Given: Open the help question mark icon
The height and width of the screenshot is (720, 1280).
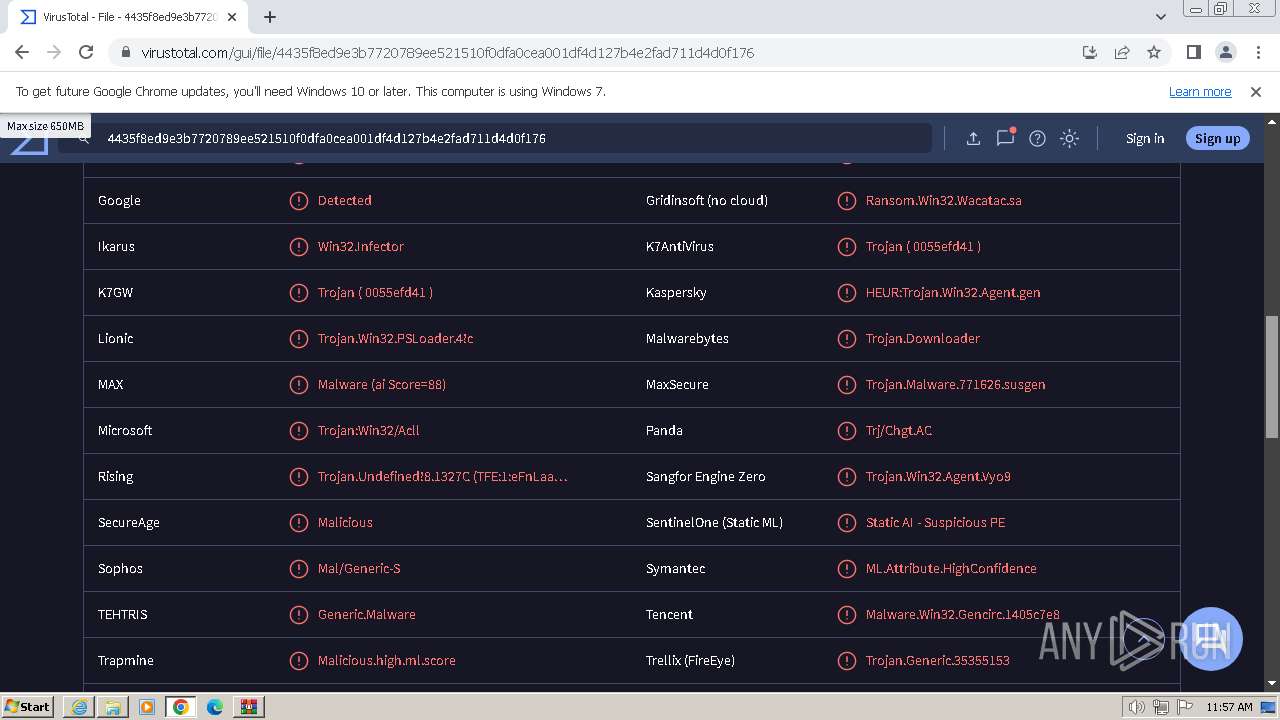Looking at the screenshot, I should [1037, 138].
